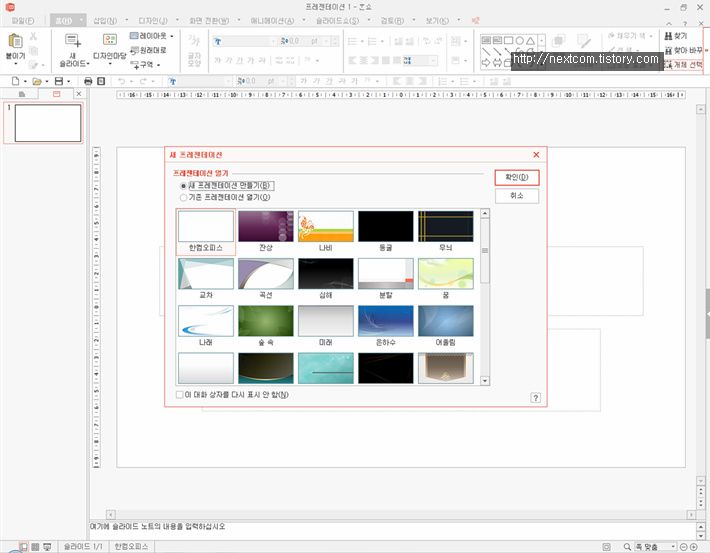Click the dialog help question mark button

click(535, 398)
